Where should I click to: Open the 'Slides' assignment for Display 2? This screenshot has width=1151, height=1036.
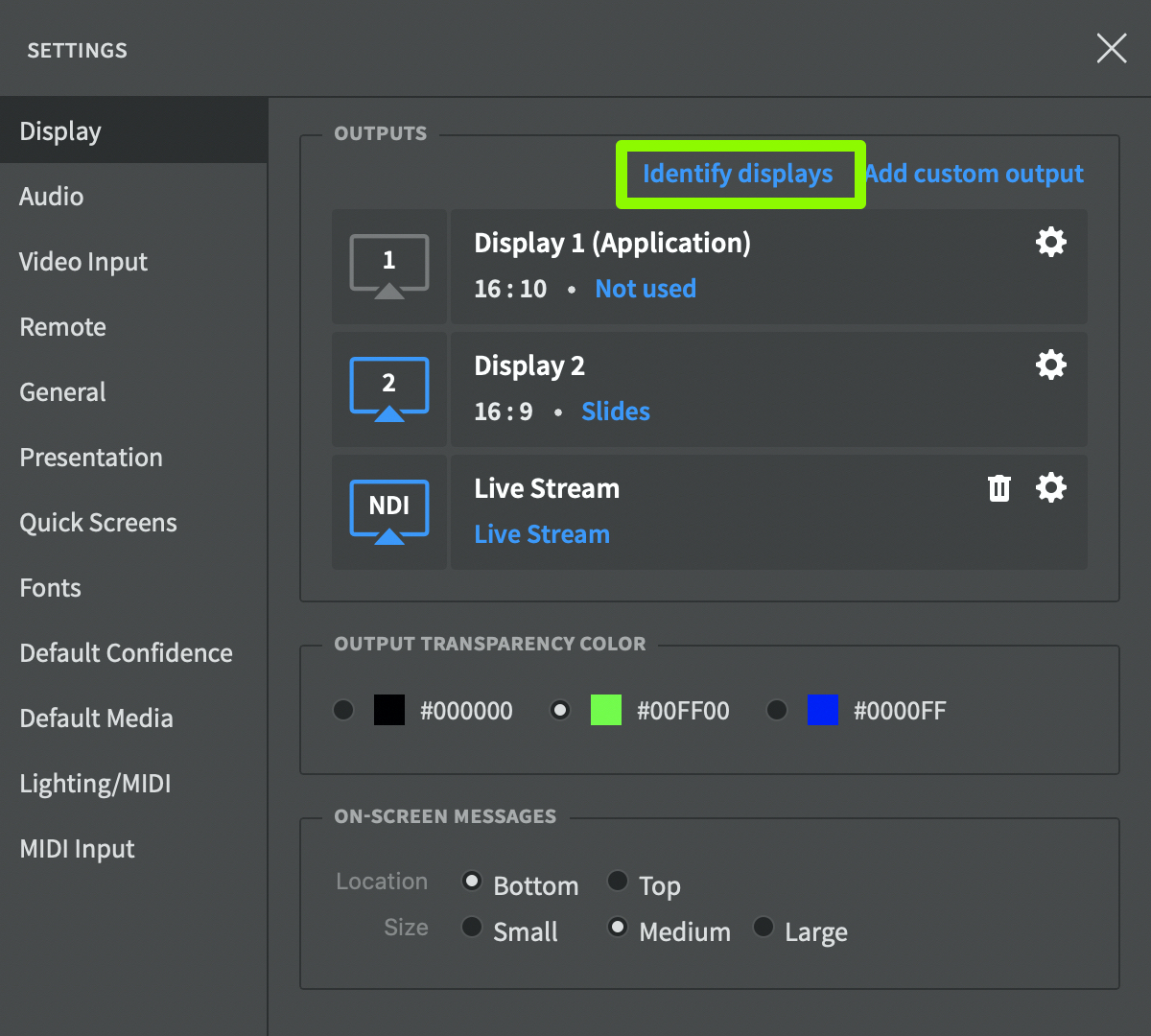[x=616, y=412]
